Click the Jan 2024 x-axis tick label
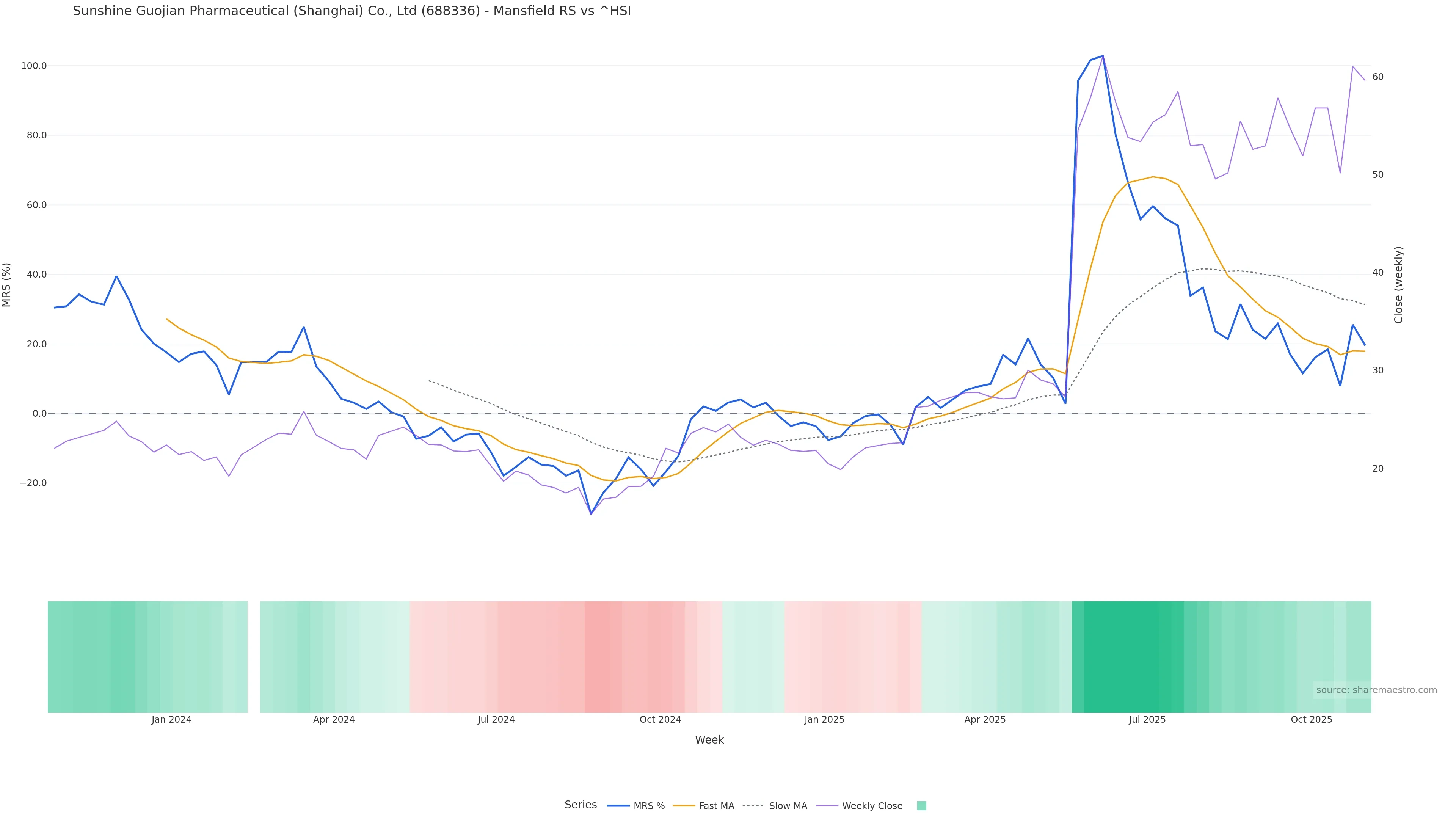1456x819 pixels. pyautogui.click(x=171, y=720)
